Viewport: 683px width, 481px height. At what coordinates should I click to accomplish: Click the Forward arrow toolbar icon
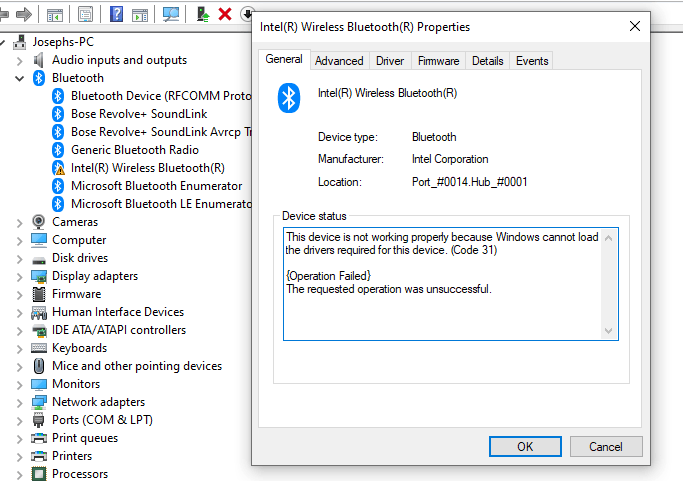24,14
